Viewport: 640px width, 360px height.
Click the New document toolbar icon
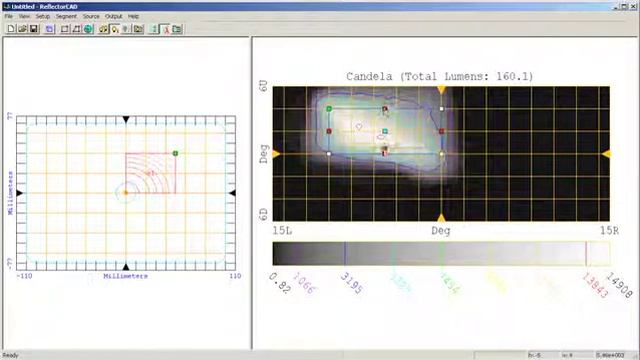pos(11,29)
